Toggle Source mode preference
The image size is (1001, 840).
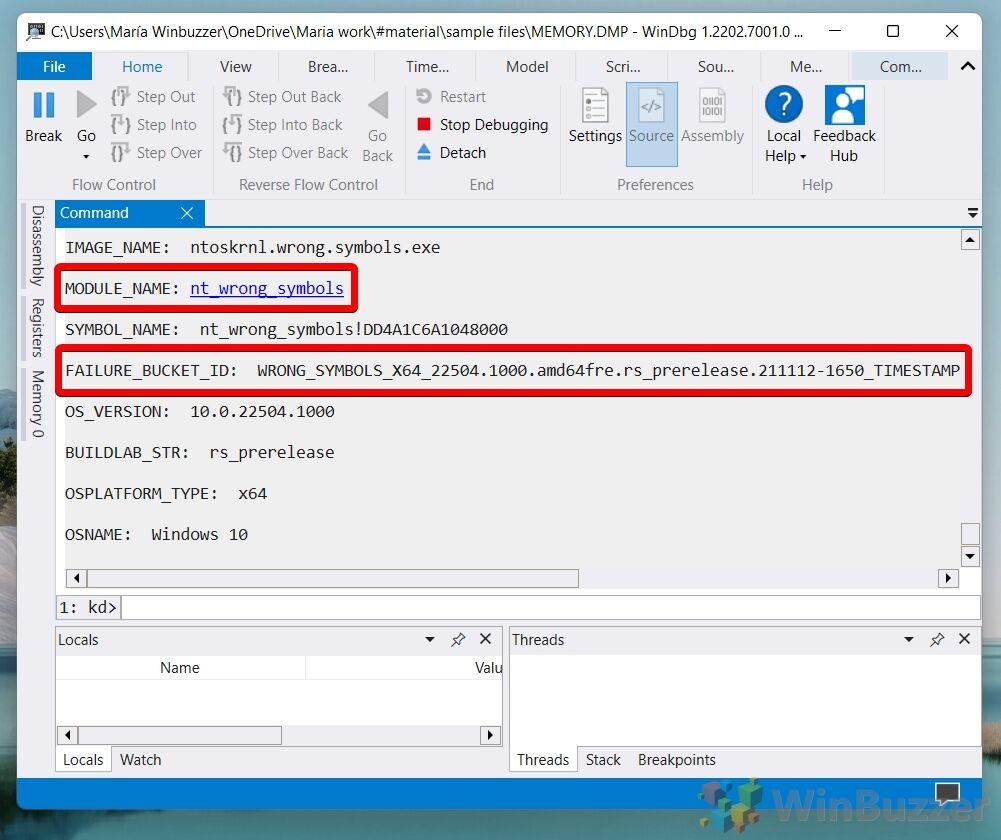[651, 124]
